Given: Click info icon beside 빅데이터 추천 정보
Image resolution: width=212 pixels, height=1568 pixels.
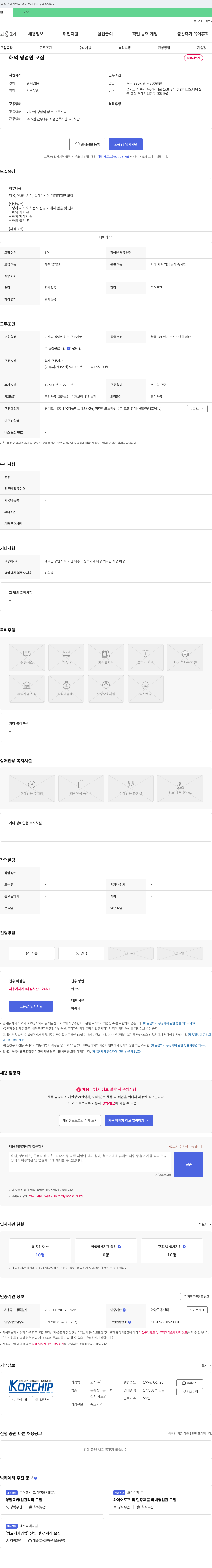Looking at the screenshot, I should tap(36, 1478).
